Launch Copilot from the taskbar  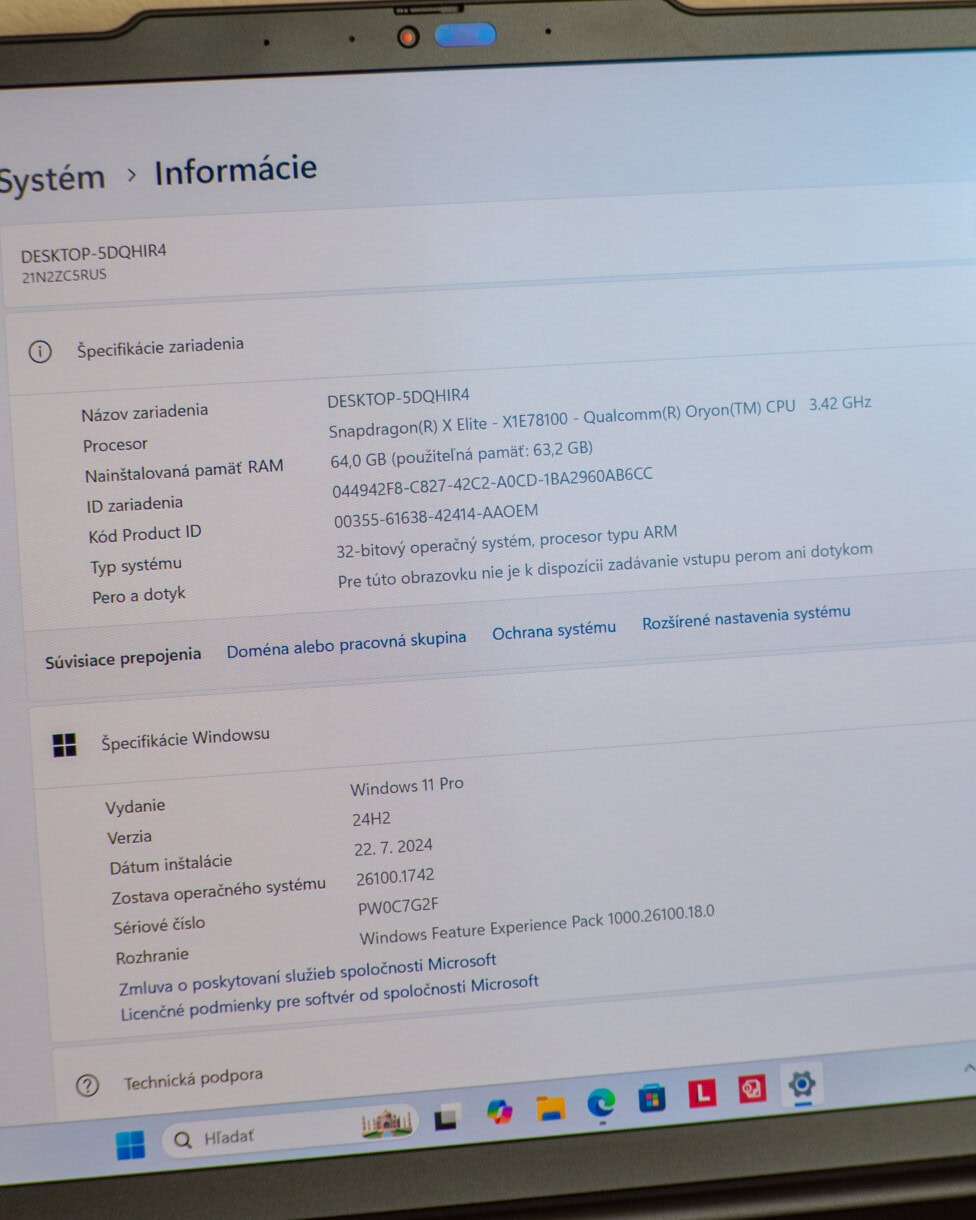499,1111
